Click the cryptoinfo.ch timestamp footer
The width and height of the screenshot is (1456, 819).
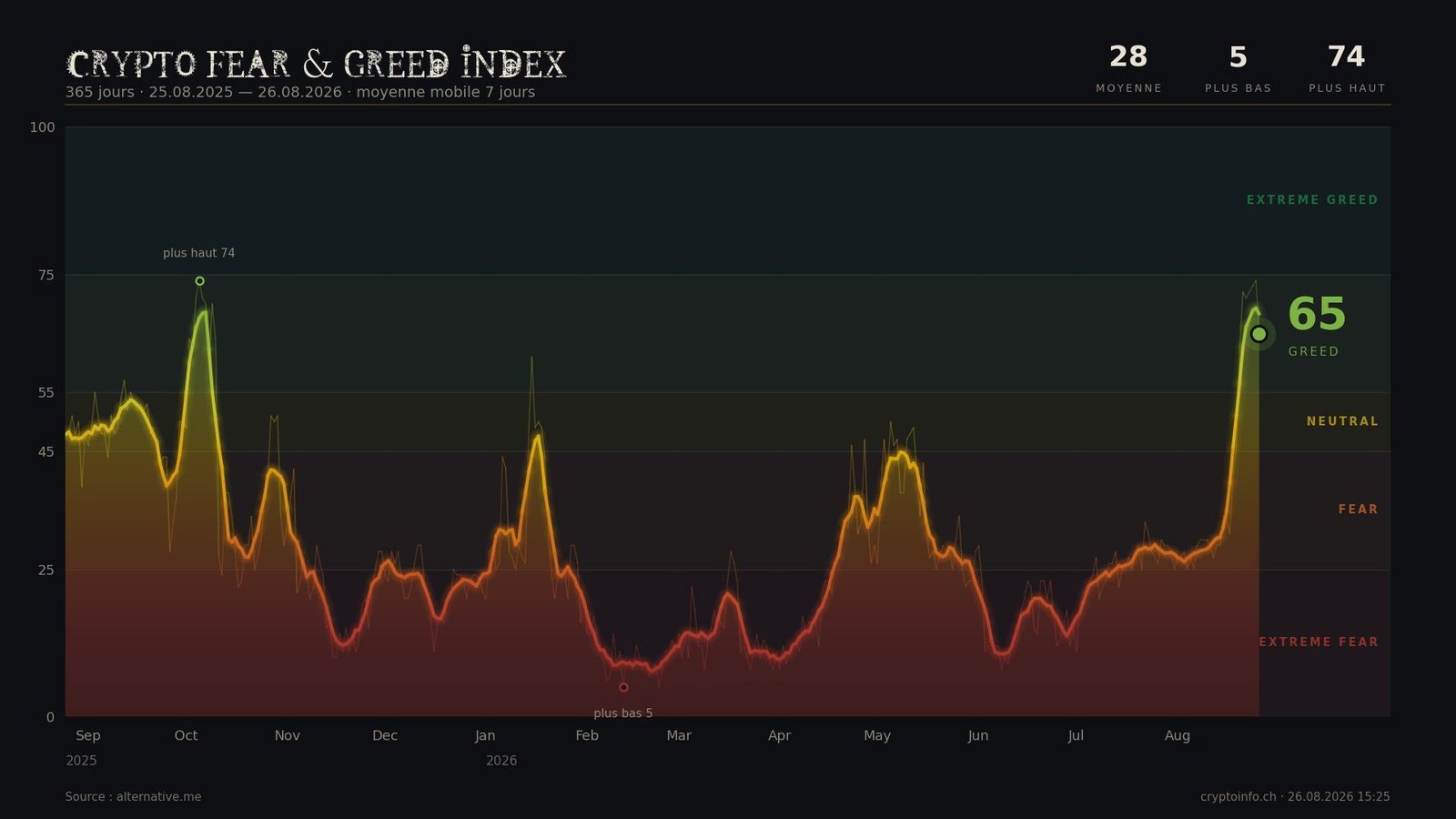(1295, 797)
